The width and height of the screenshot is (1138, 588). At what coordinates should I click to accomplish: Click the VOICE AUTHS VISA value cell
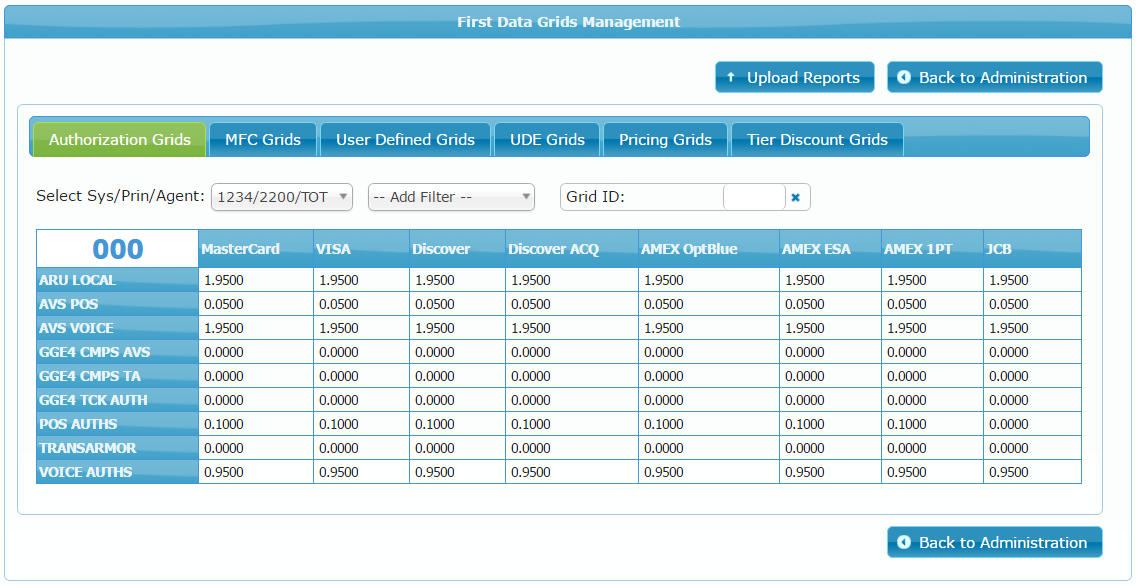(361, 472)
